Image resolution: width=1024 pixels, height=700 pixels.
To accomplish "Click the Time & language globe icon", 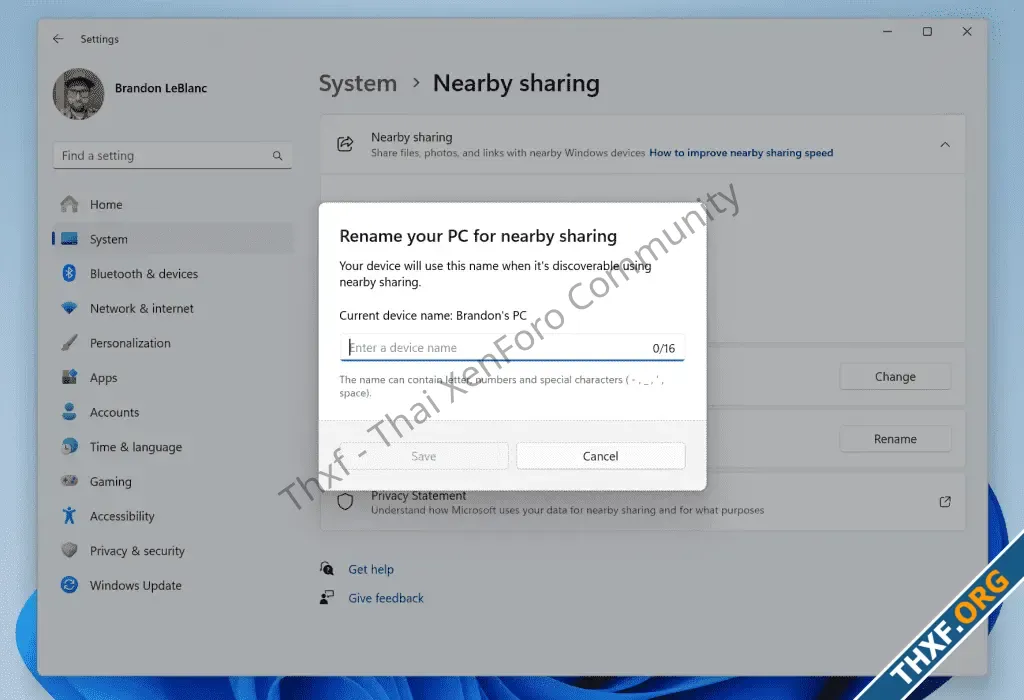I will [69, 446].
